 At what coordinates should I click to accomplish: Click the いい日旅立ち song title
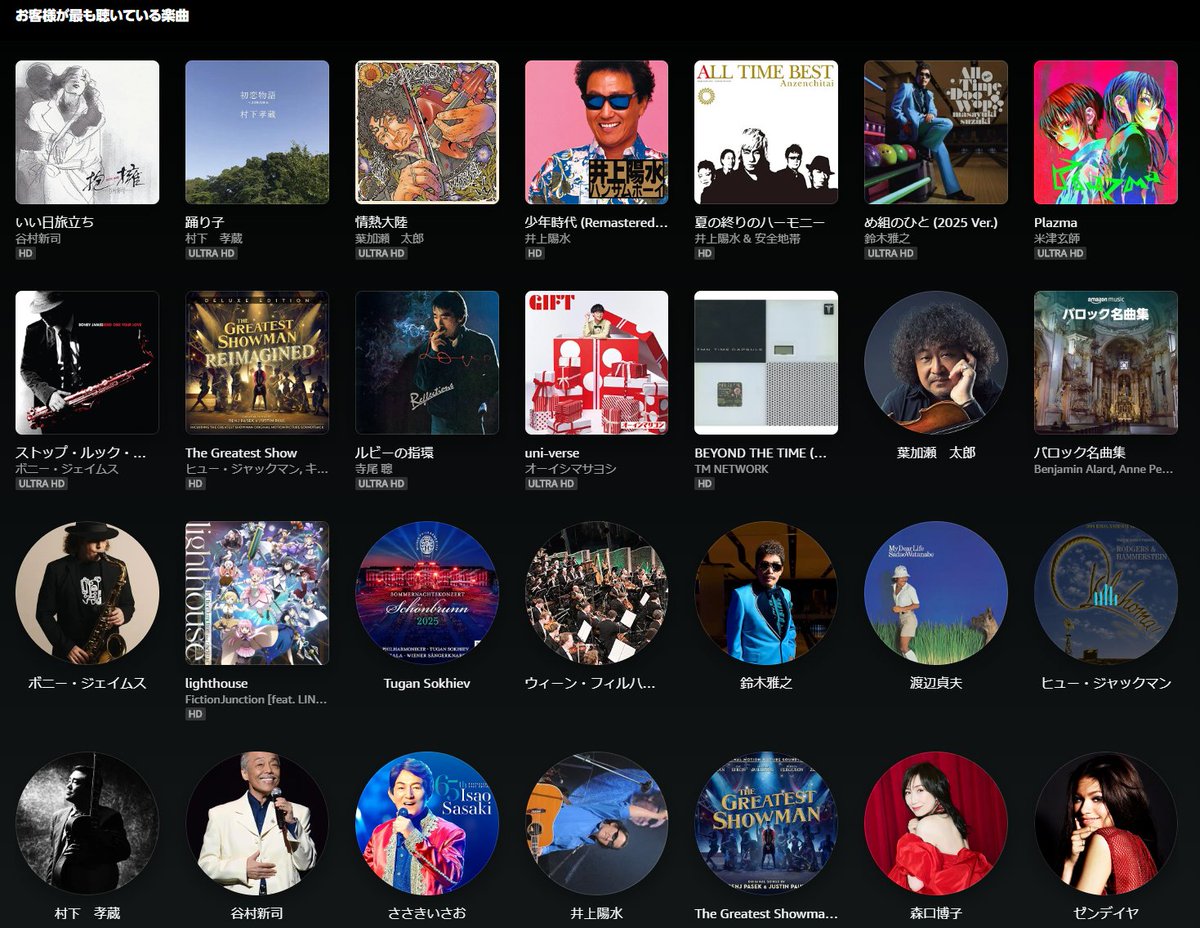point(55,222)
